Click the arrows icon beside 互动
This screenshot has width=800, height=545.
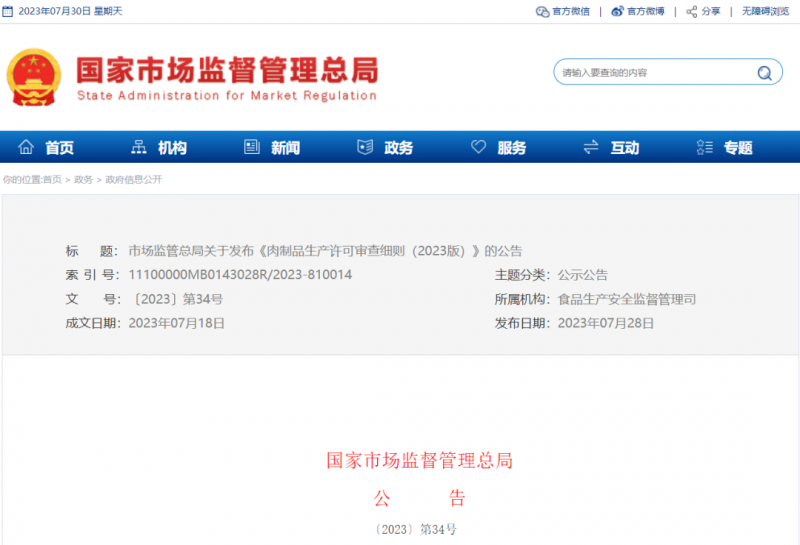591,147
